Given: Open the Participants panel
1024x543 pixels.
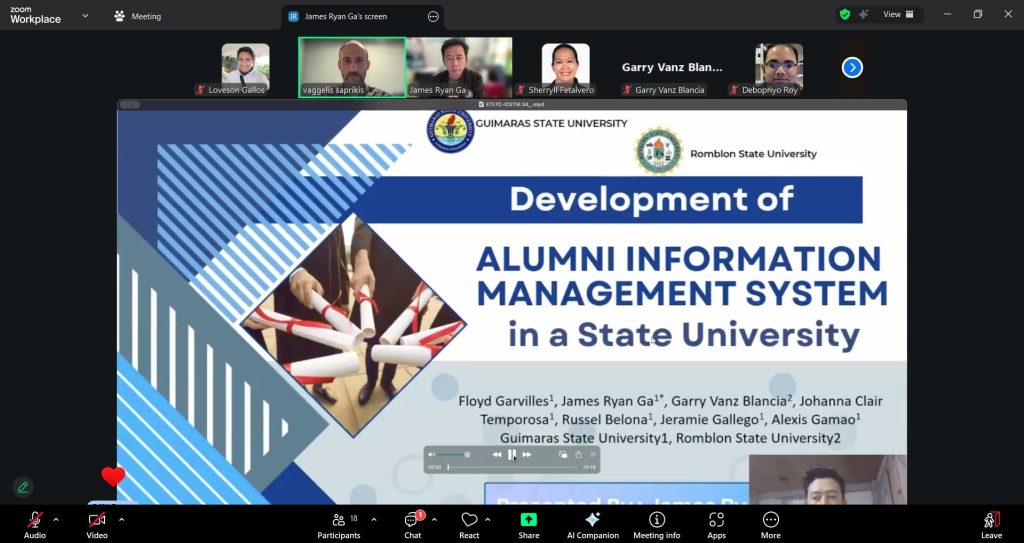Looking at the screenshot, I should coord(339,522).
